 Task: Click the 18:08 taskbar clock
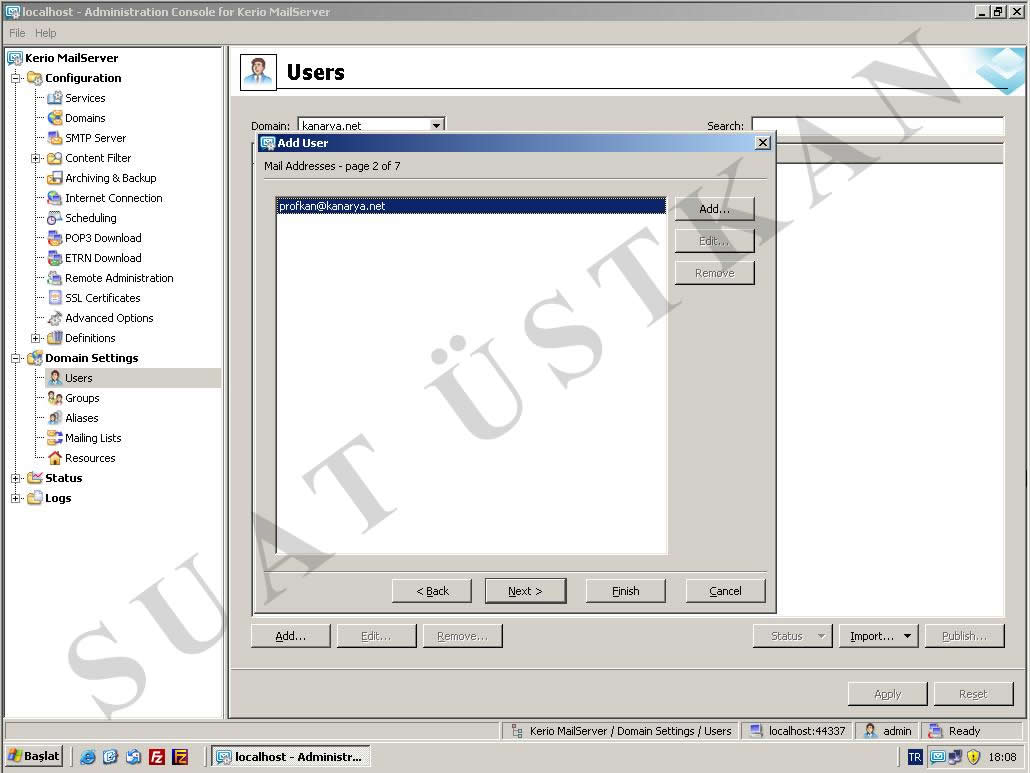1002,757
